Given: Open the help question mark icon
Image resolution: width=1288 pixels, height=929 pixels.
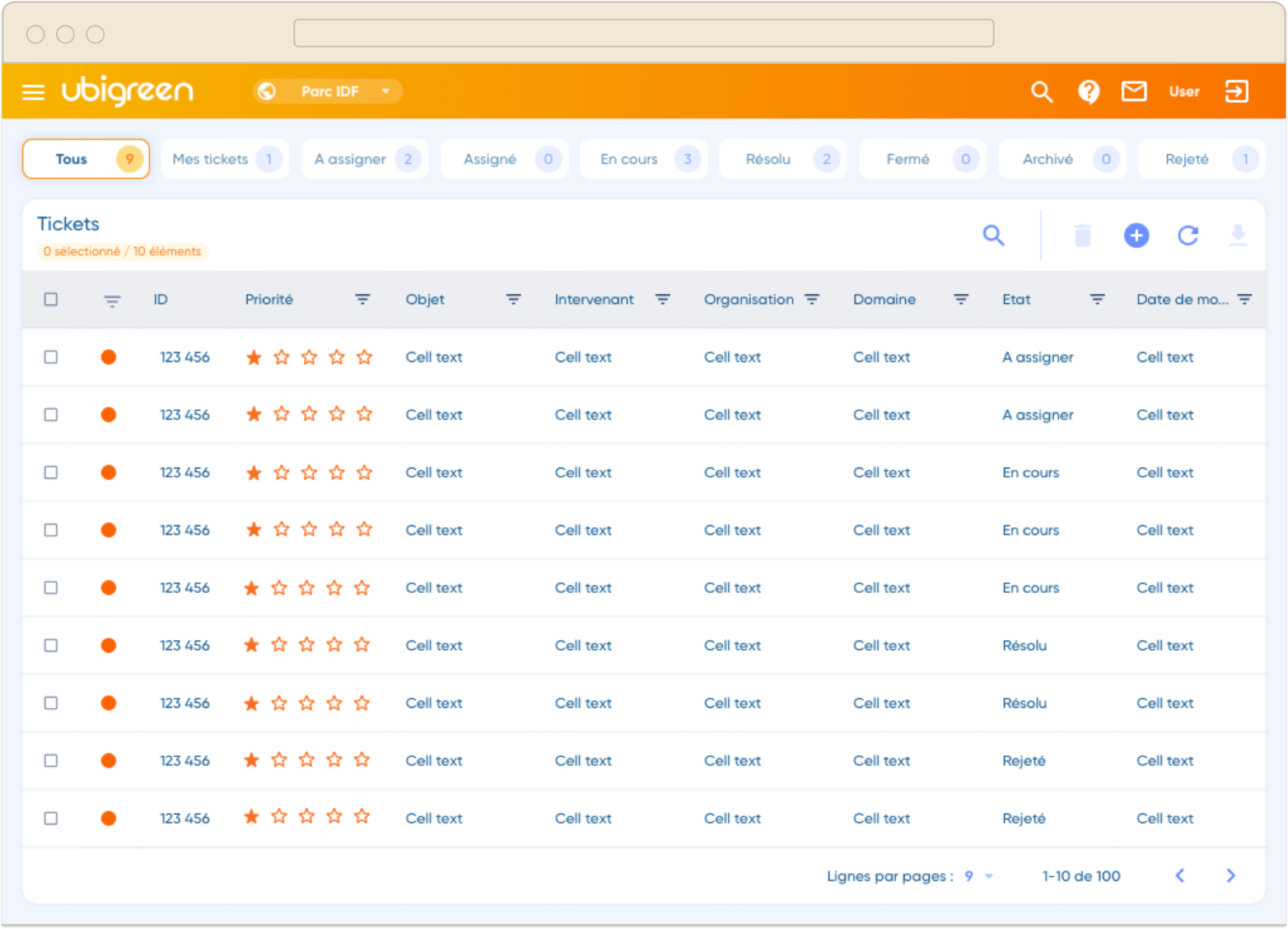Looking at the screenshot, I should point(1088,92).
